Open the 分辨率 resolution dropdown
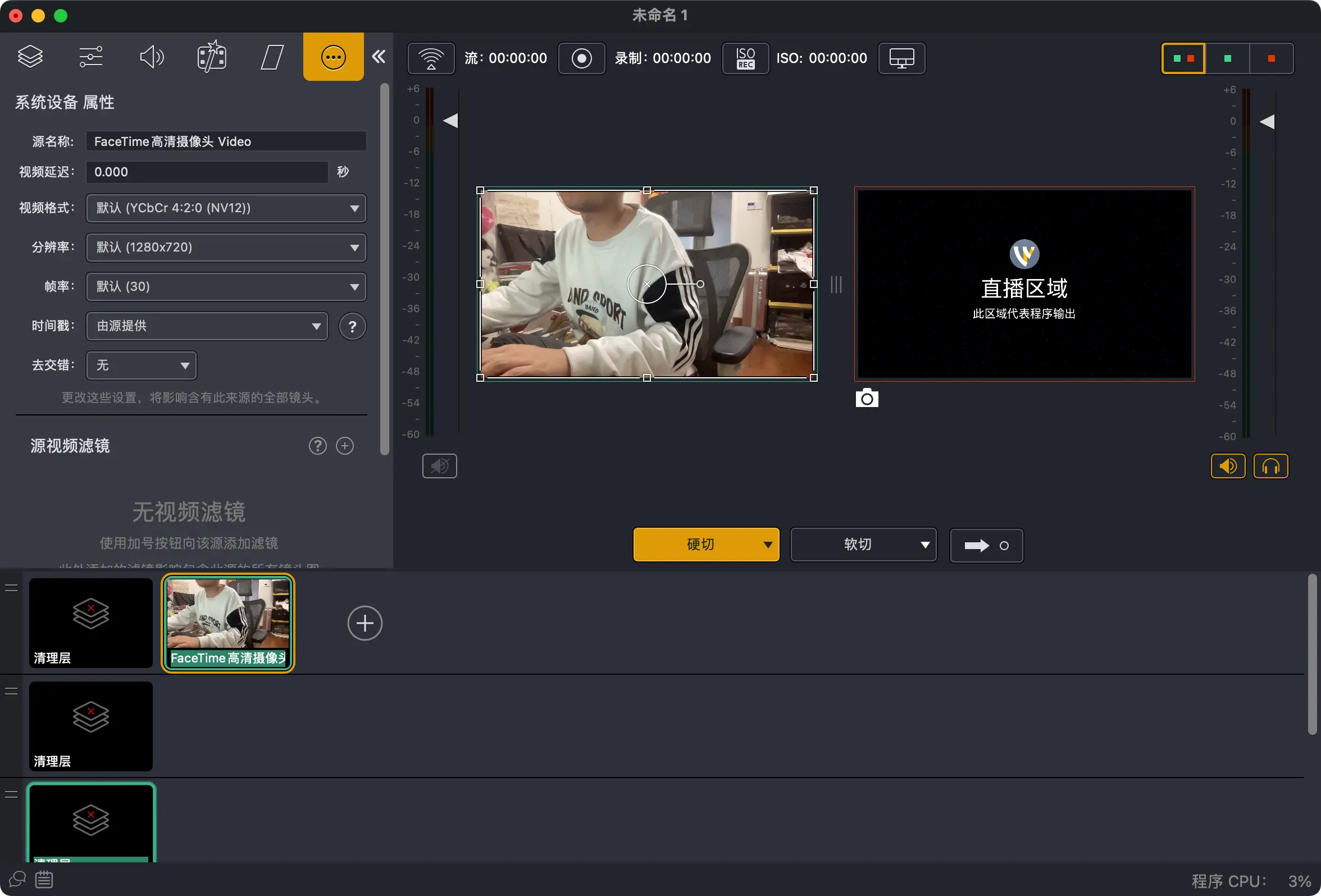Screen dimensions: 1321x896 [x=226, y=247]
